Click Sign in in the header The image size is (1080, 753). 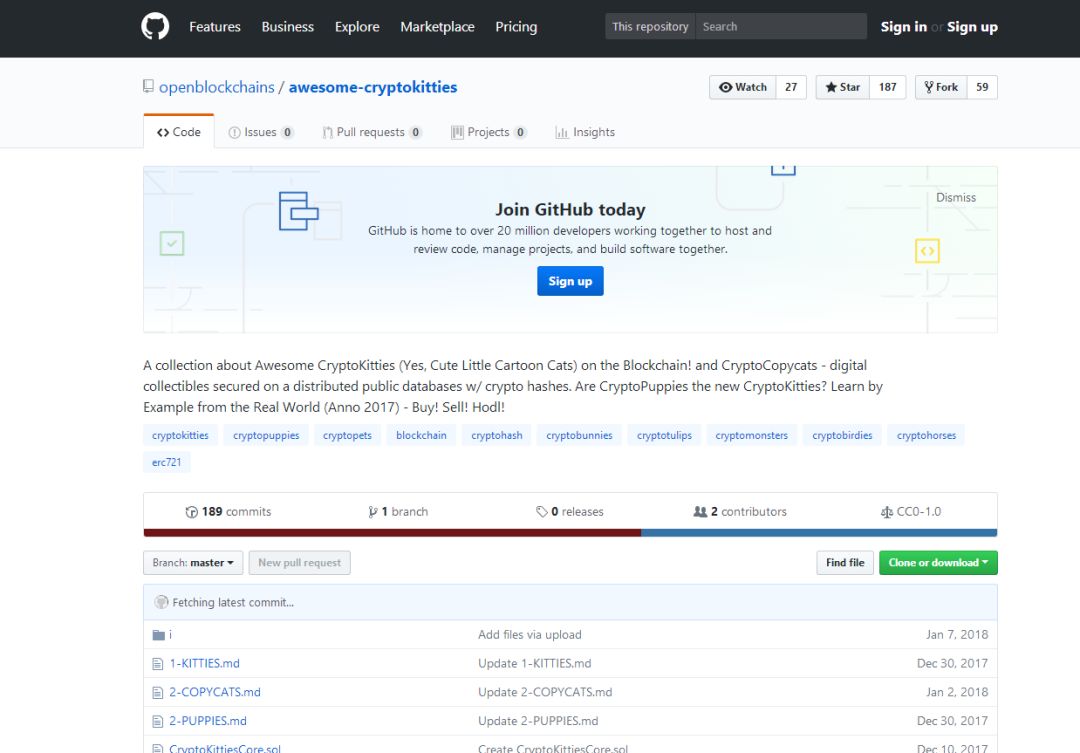point(904,27)
